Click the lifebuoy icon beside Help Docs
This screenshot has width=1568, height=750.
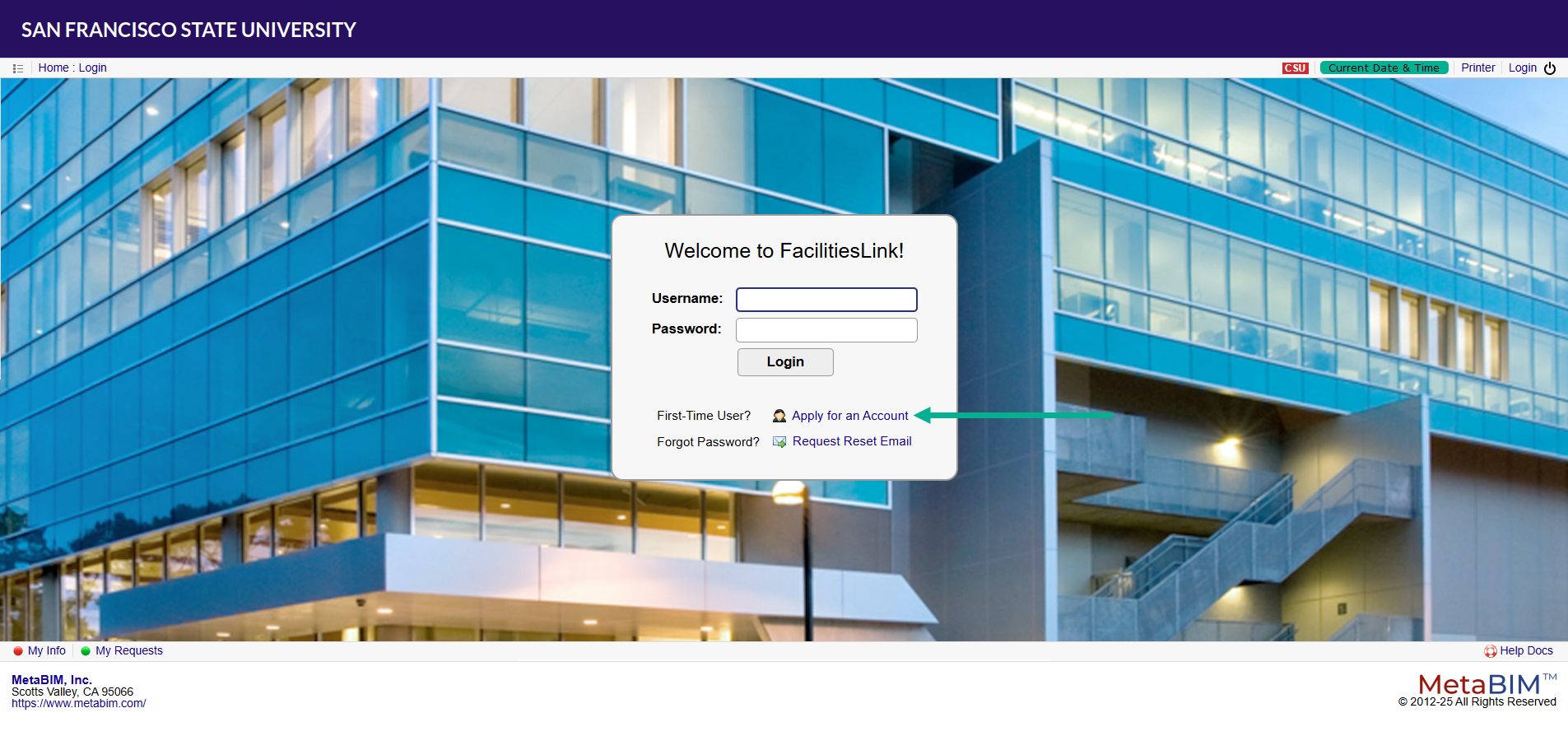[x=1491, y=651]
